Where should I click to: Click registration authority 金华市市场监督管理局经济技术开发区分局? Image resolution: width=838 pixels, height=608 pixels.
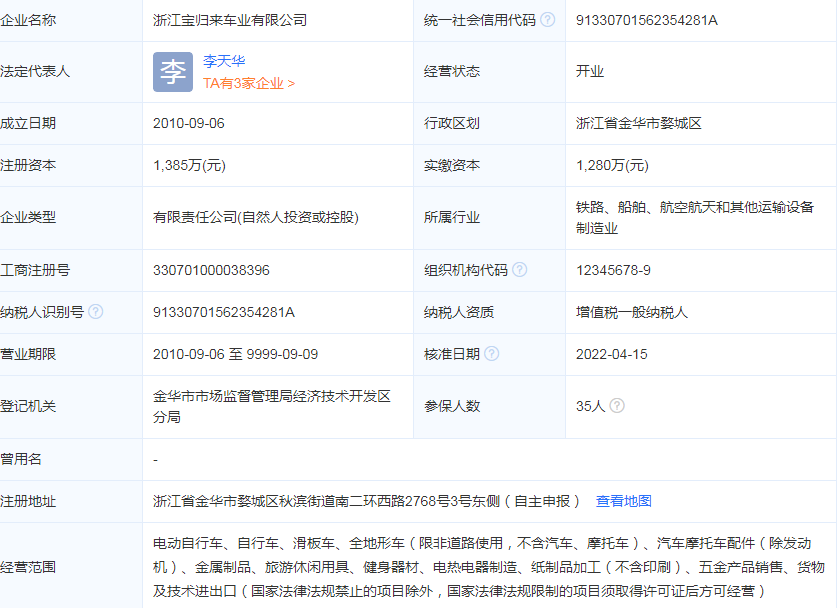coord(272,407)
